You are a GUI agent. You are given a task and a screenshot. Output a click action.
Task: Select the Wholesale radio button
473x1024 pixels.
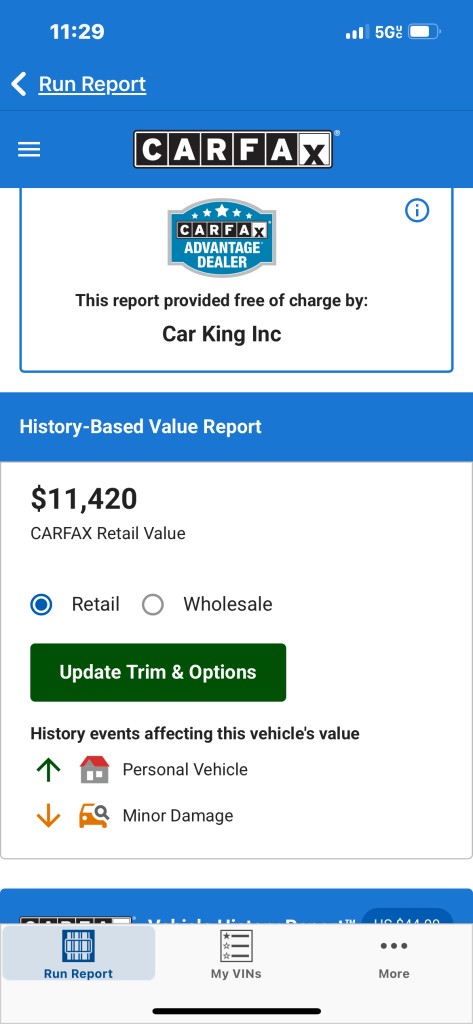pyautogui.click(x=153, y=605)
